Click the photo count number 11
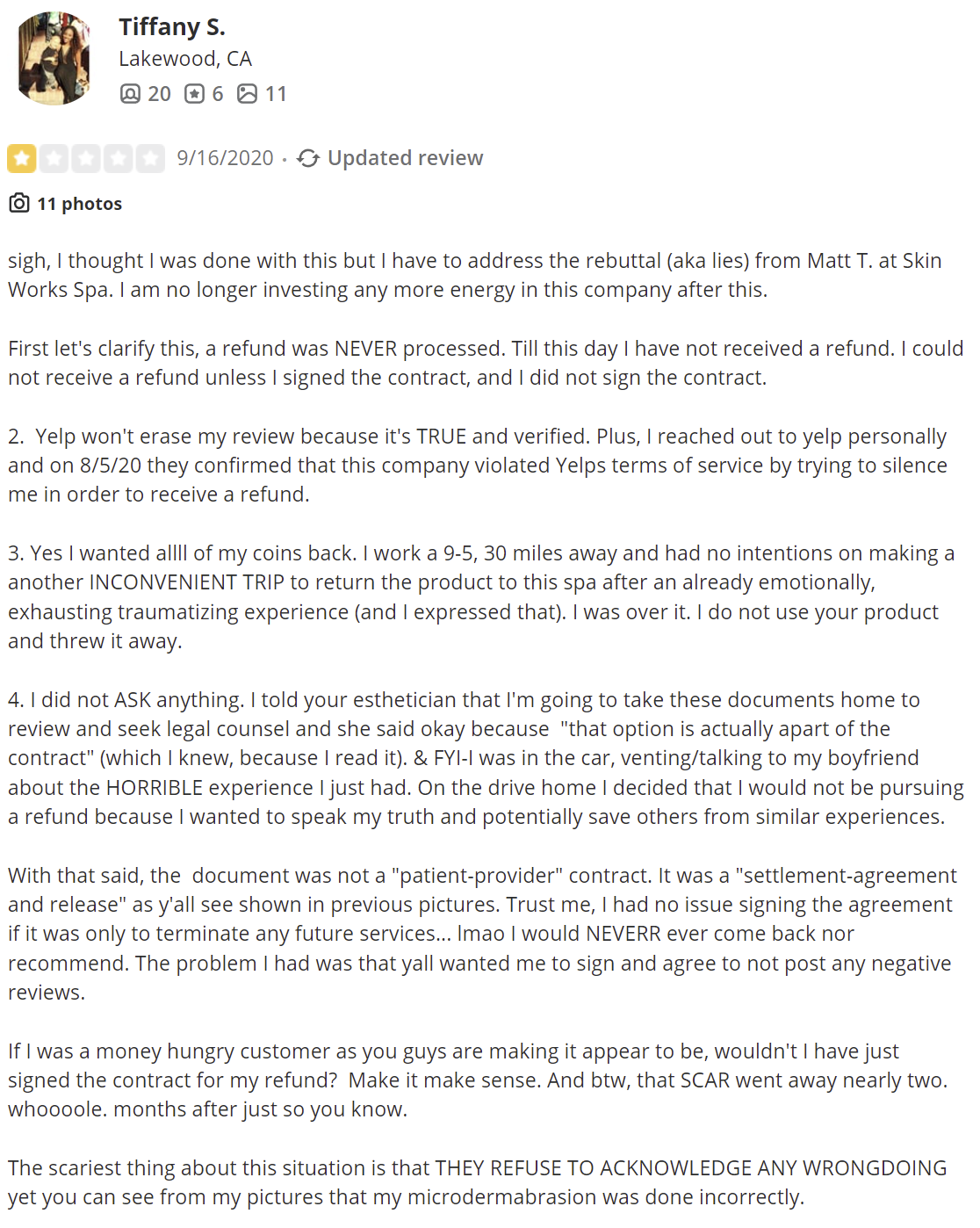Image resolution: width=980 pixels, height=1228 pixels. (276, 94)
